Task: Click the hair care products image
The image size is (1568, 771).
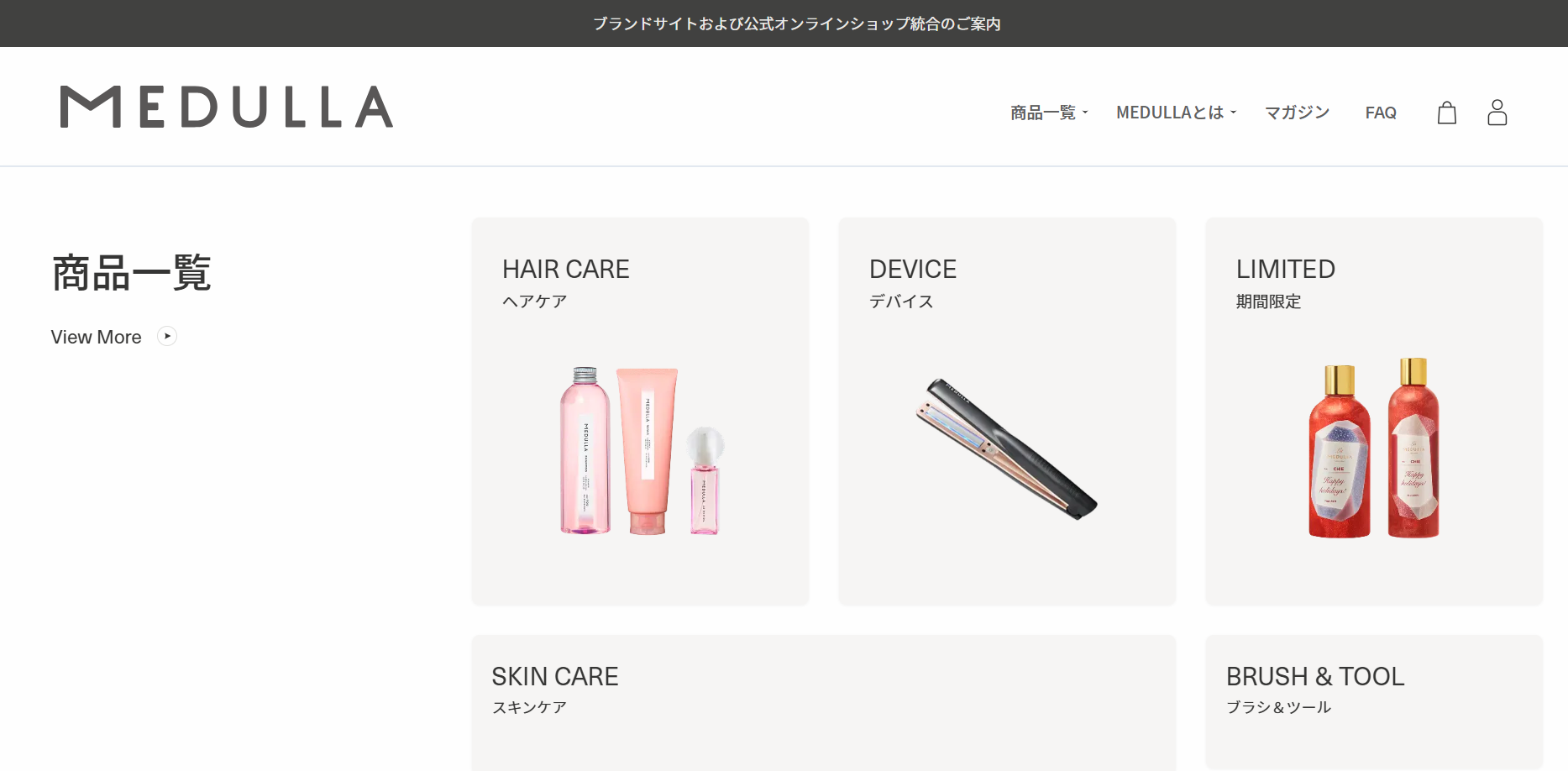Action: [642, 451]
